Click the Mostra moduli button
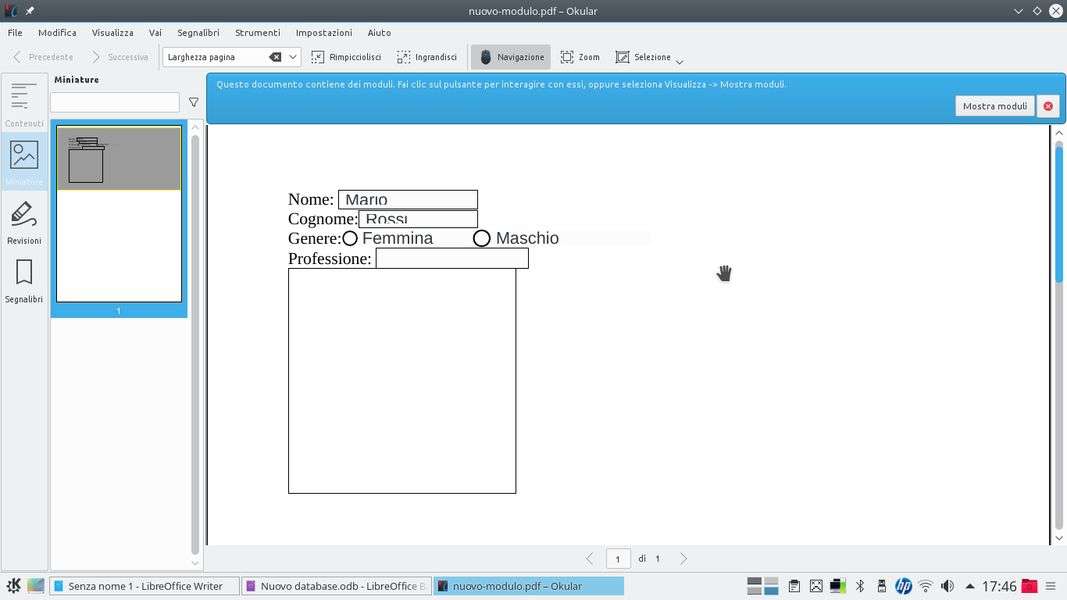The height and width of the screenshot is (600, 1067). pos(994,106)
